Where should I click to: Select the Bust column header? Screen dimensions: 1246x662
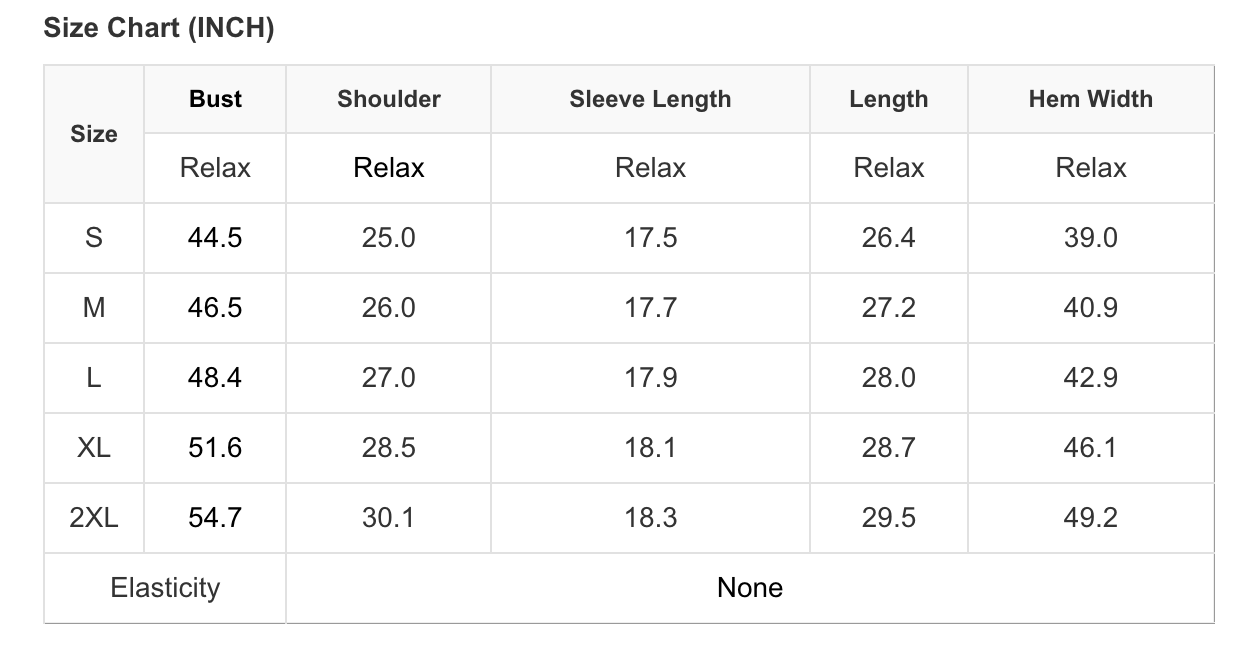coord(215,99)
